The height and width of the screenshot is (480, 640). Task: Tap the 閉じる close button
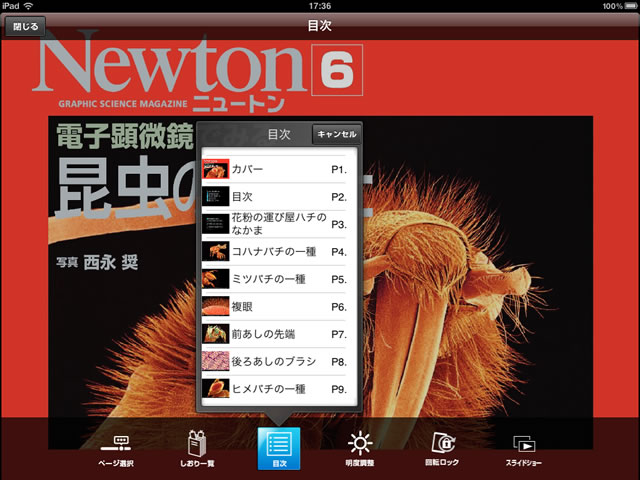pos(25,27)
